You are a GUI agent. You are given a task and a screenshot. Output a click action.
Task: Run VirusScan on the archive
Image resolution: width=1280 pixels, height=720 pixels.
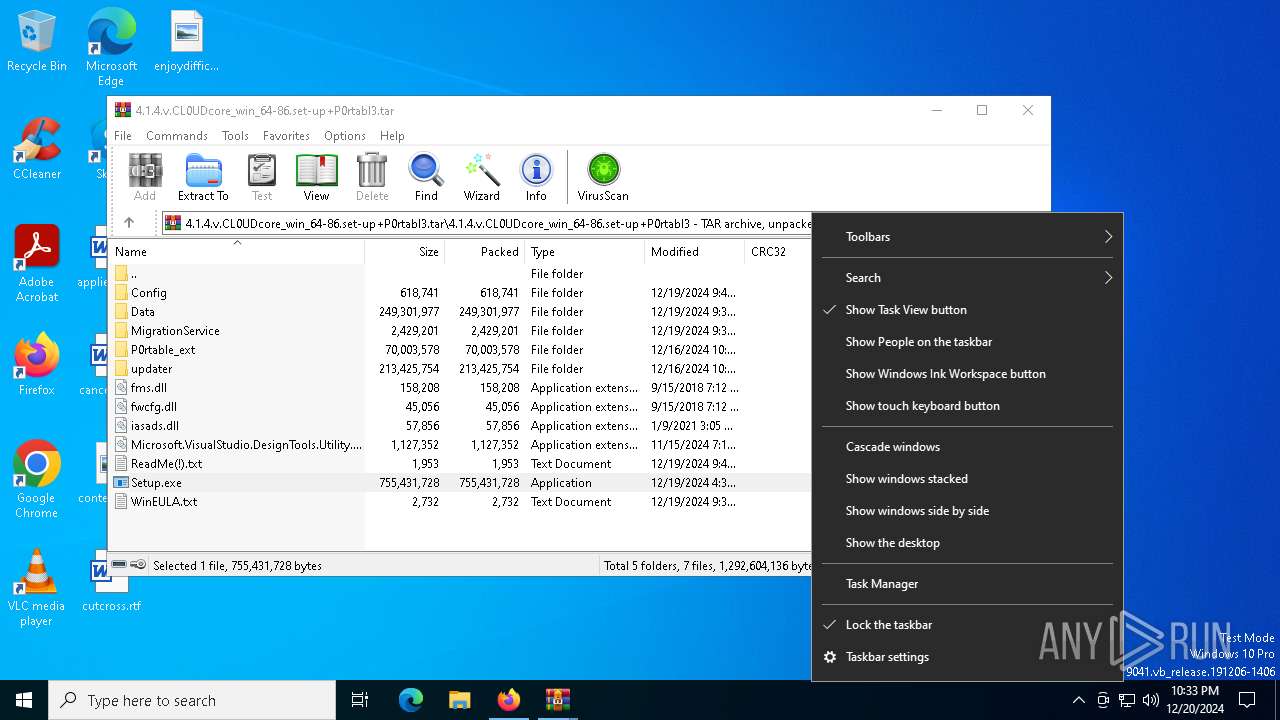(x=603, y=177)
